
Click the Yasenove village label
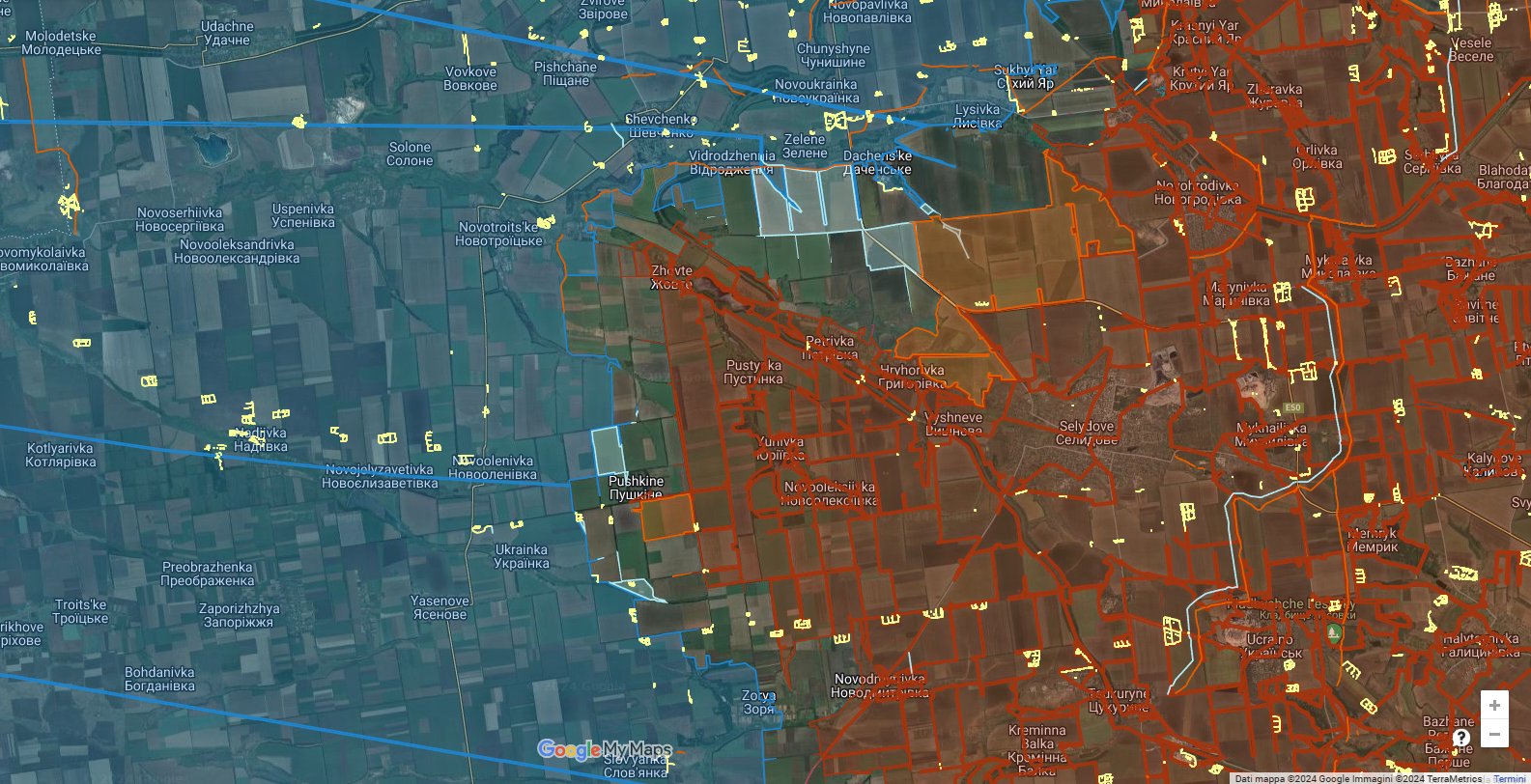point(439,607)
